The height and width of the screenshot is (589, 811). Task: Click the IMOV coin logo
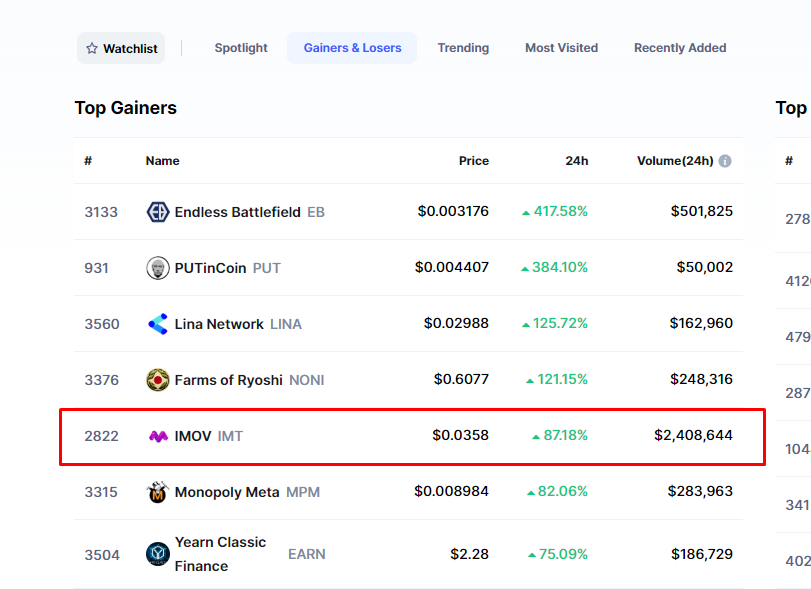(x=158, y=436)
